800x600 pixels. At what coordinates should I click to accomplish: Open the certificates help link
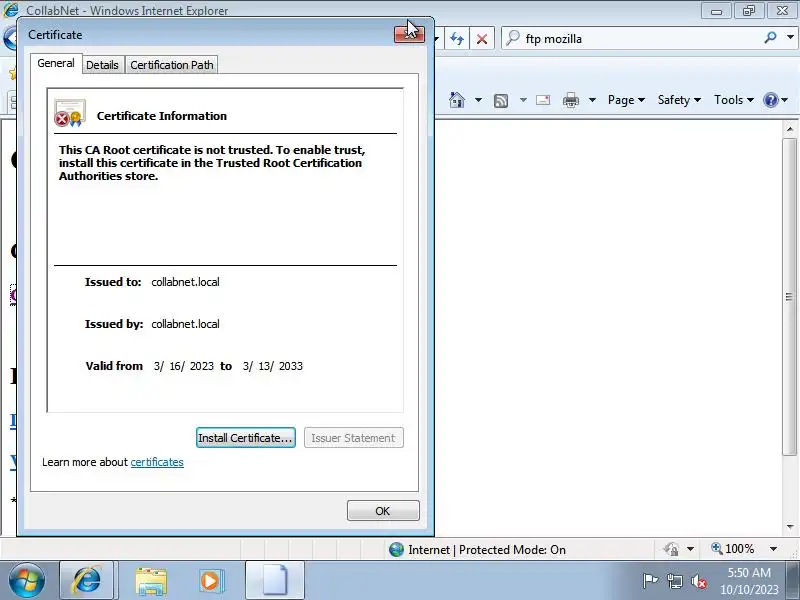tap(157, 462)
